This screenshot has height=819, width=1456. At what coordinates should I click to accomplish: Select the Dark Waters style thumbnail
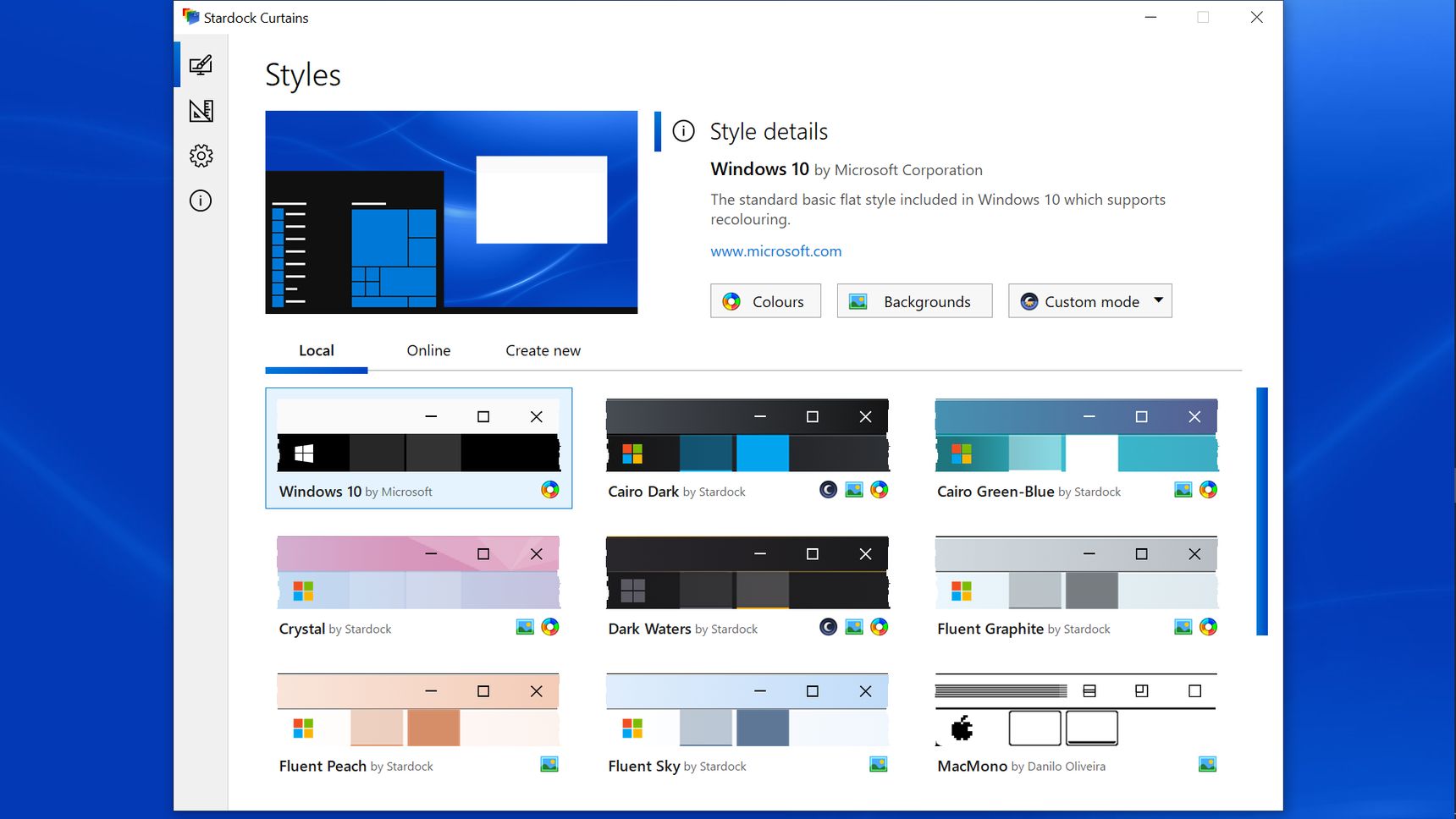[x=747, y=573]
